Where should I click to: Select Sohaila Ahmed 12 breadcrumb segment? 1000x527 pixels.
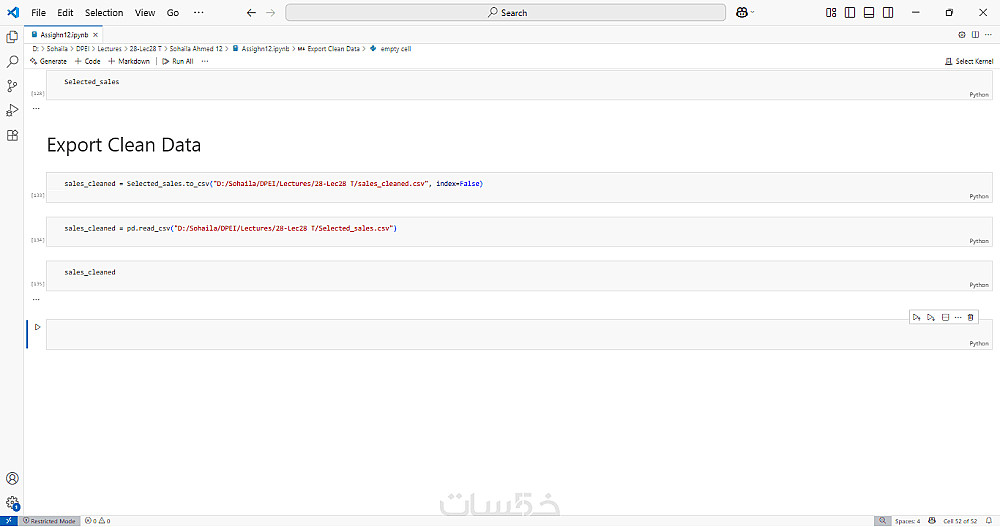[x=196, y=48]
